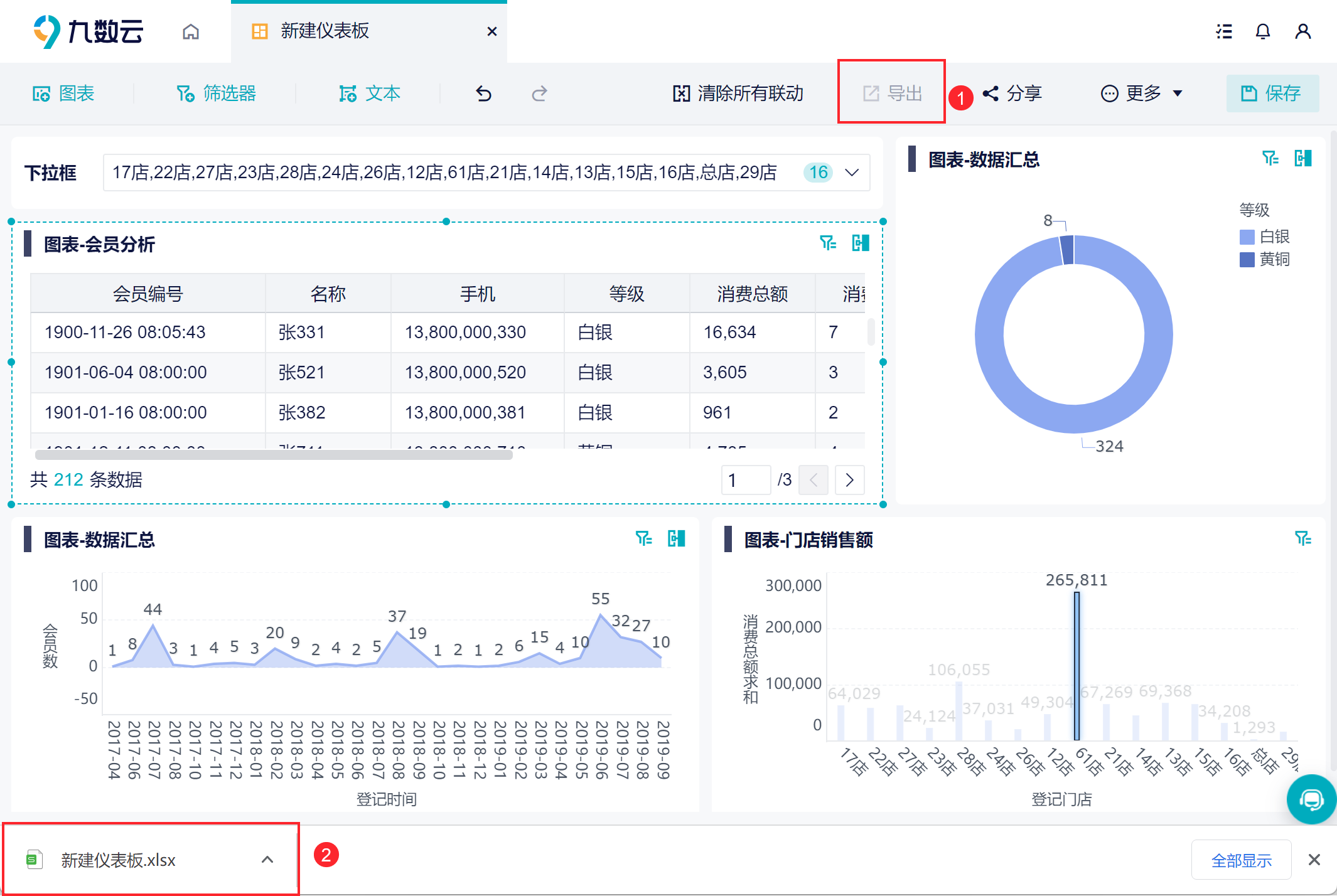Toggle the 白银 legend item
1337x896 pixels.
point(1264,237)
